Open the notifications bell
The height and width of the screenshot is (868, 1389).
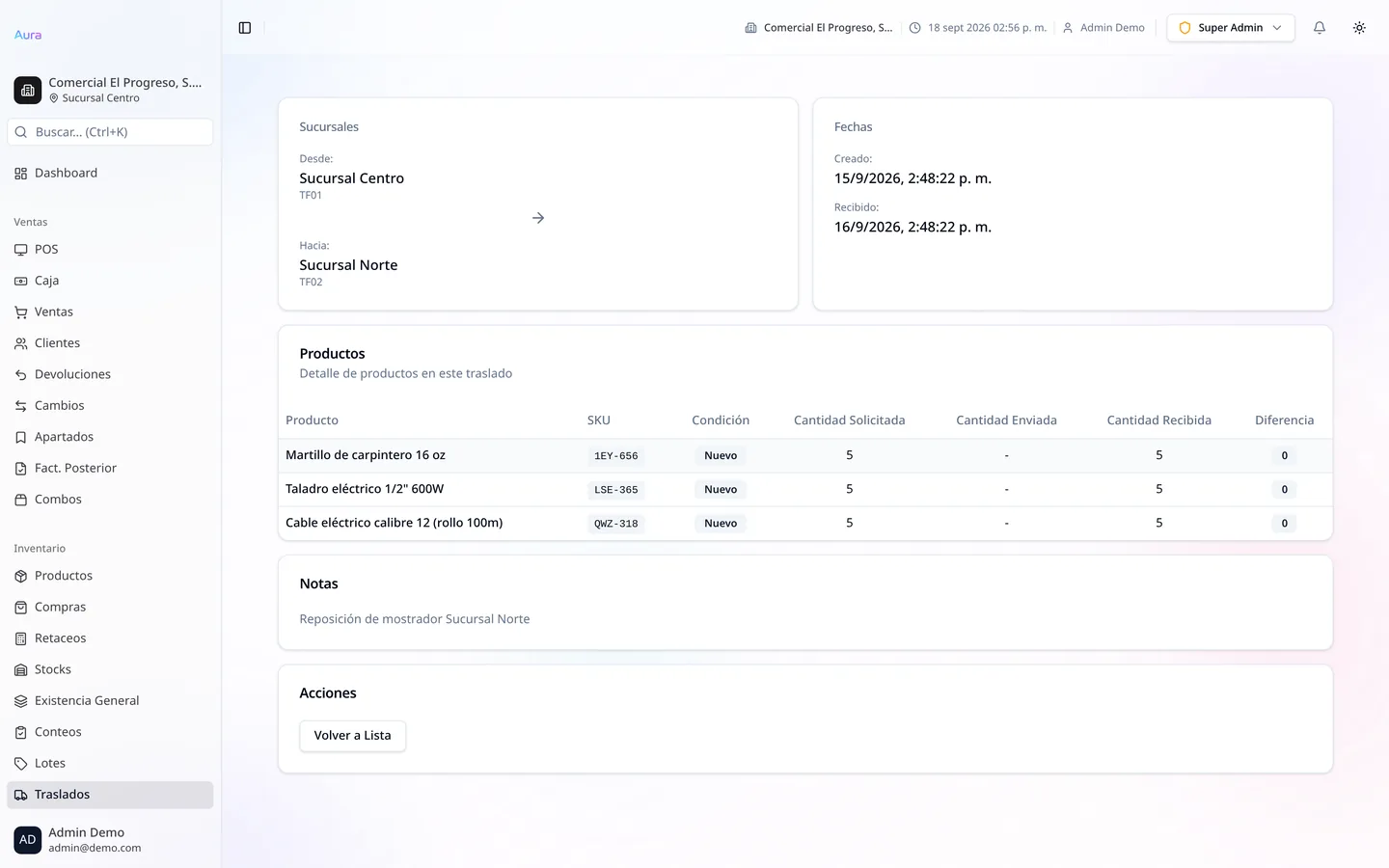click(1320, 28)
